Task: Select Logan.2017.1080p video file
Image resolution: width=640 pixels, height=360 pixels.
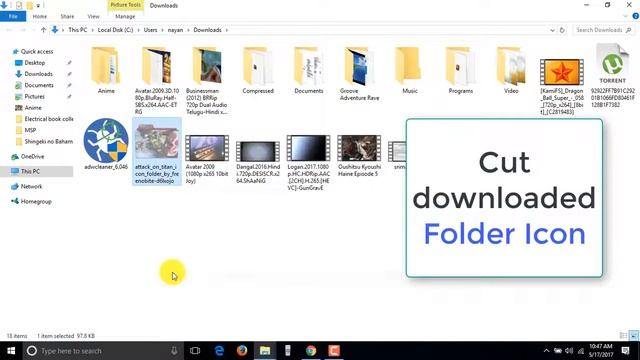Action: [x=309, y=162]
